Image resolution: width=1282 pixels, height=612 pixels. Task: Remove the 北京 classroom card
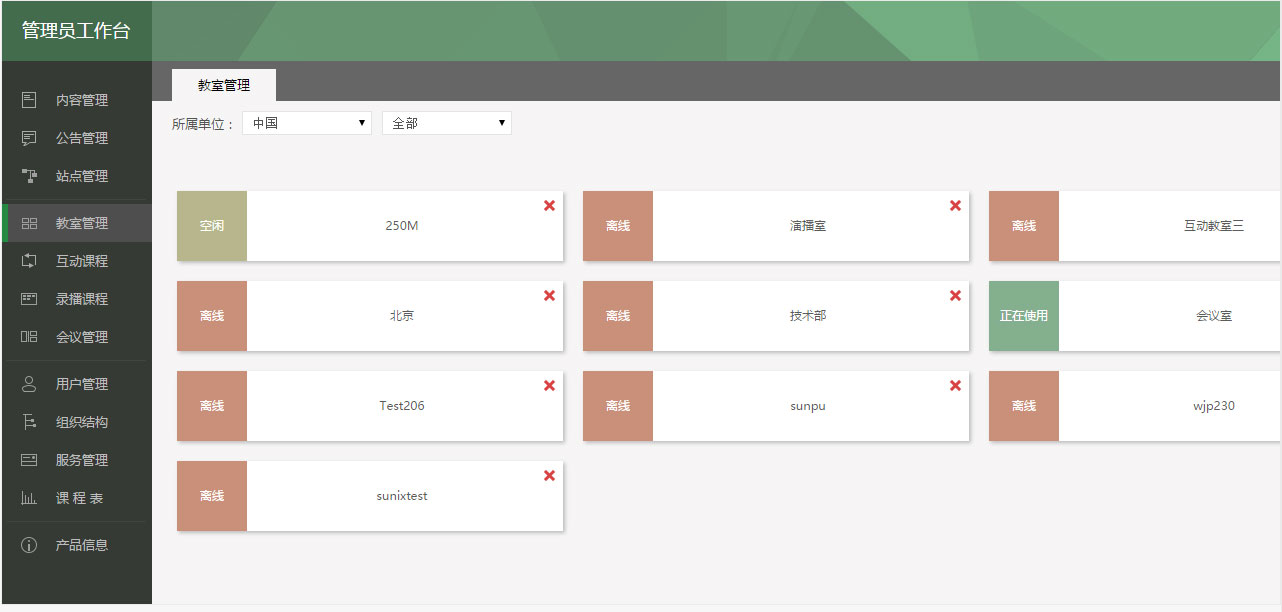549,295
